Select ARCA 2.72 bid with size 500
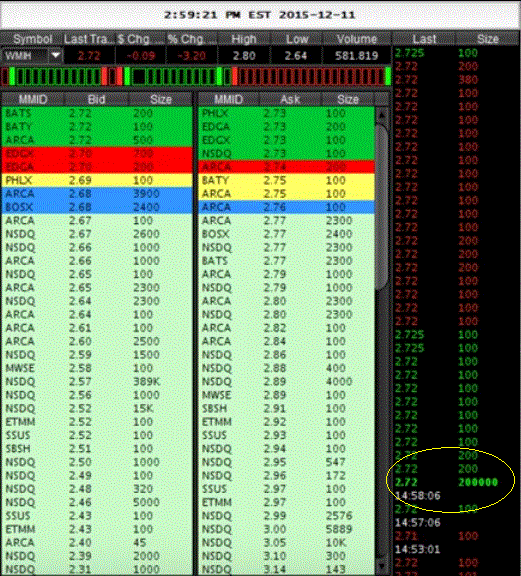Image resolution: width=521 pixels, height=576 pixels. click(97, 140)
